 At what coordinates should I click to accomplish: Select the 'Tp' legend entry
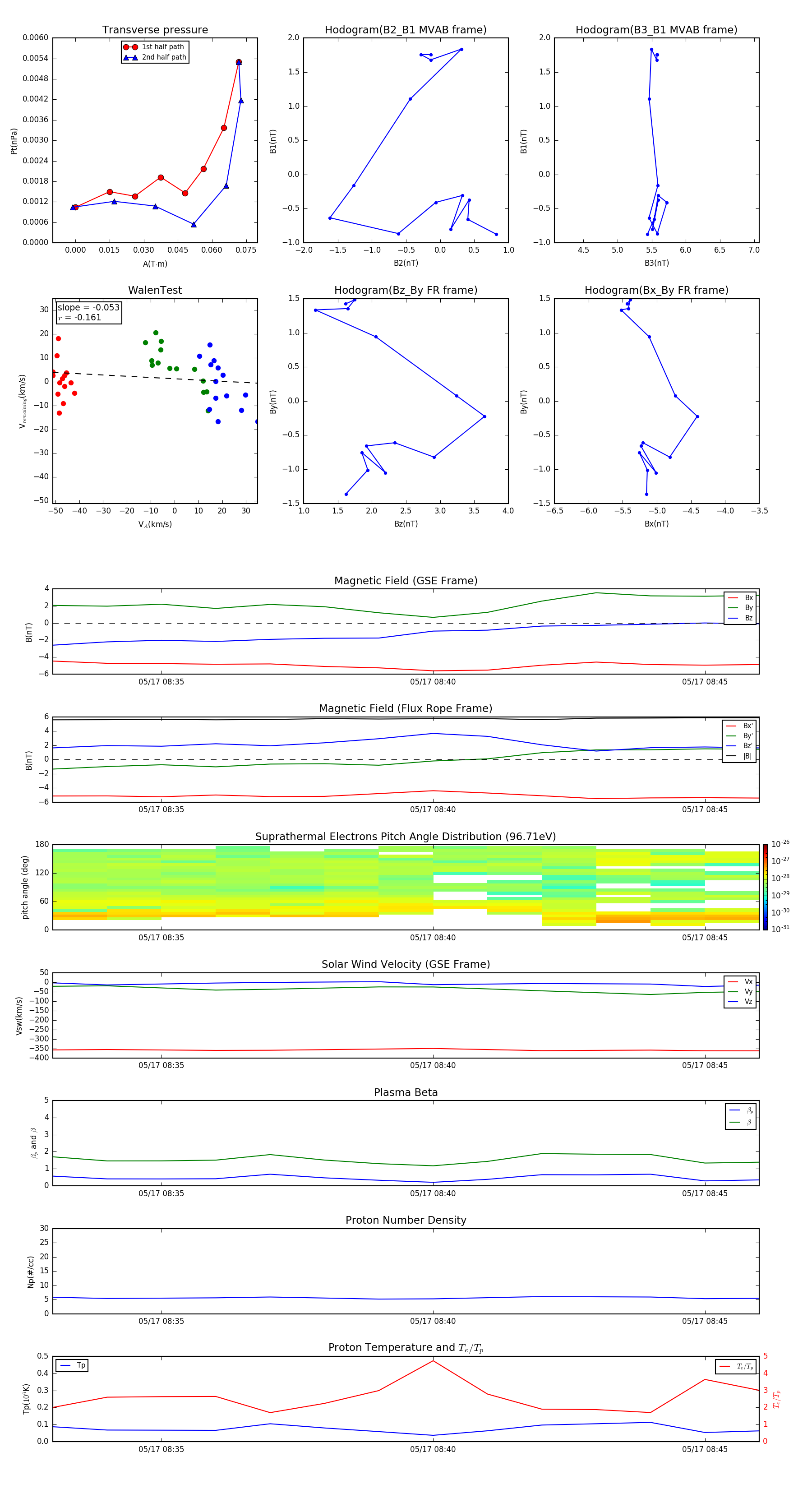[72, 1365]
